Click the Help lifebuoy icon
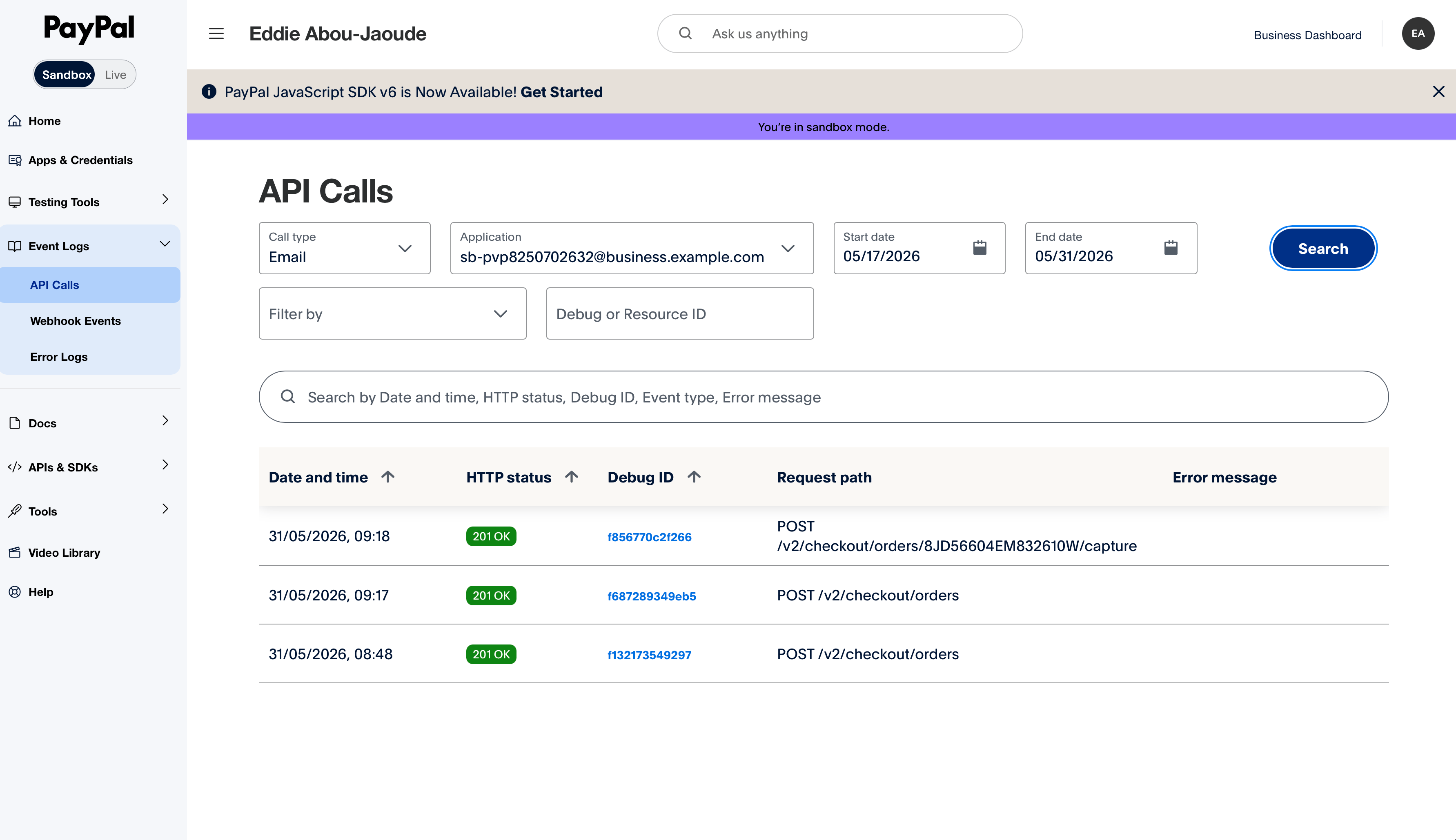The height and width of the screenshot is (840, 1456). tap(15, 592)
